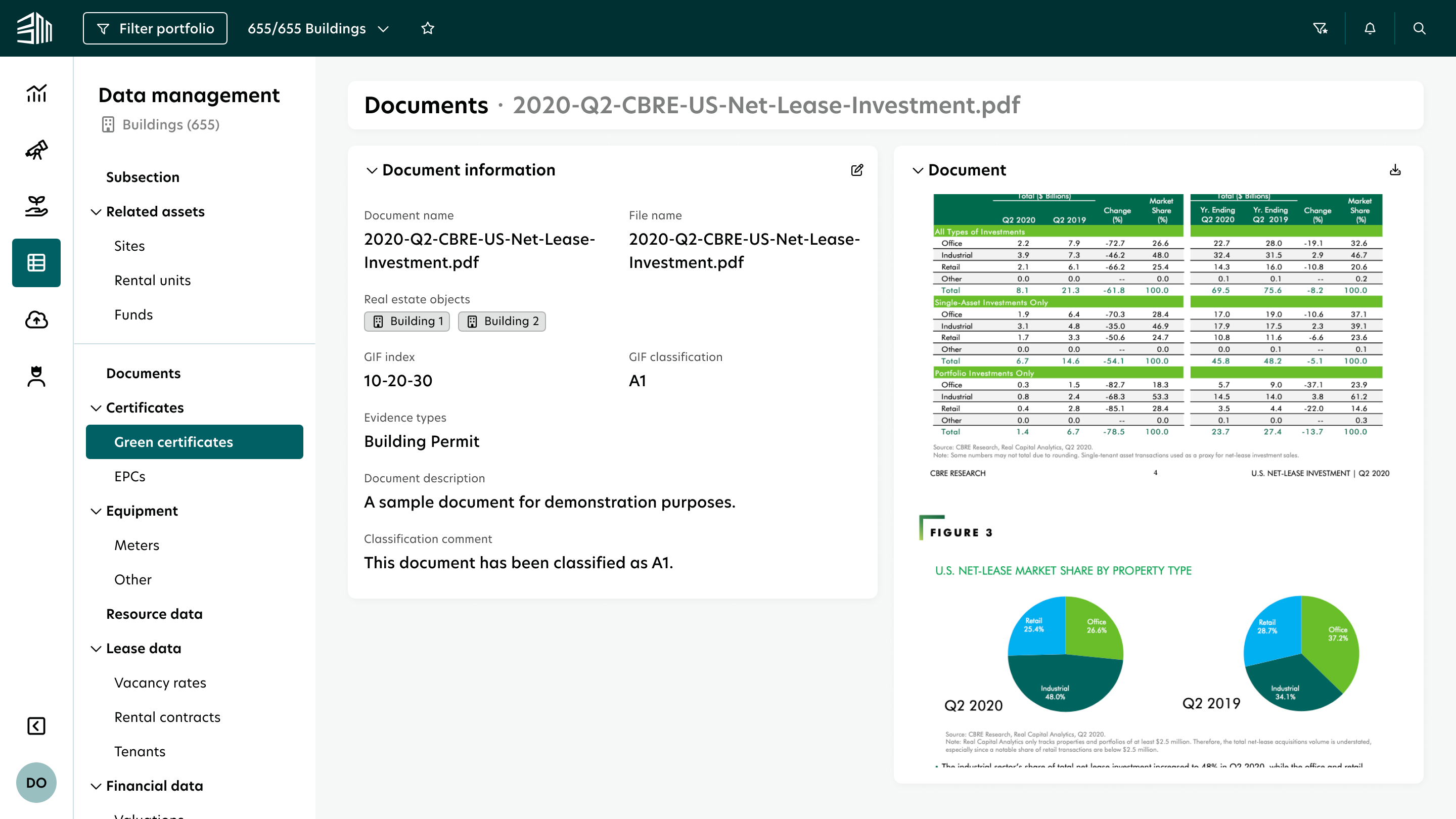
Task: Click the GIF index value 10-20-30
Action: (x=398, y=381)
